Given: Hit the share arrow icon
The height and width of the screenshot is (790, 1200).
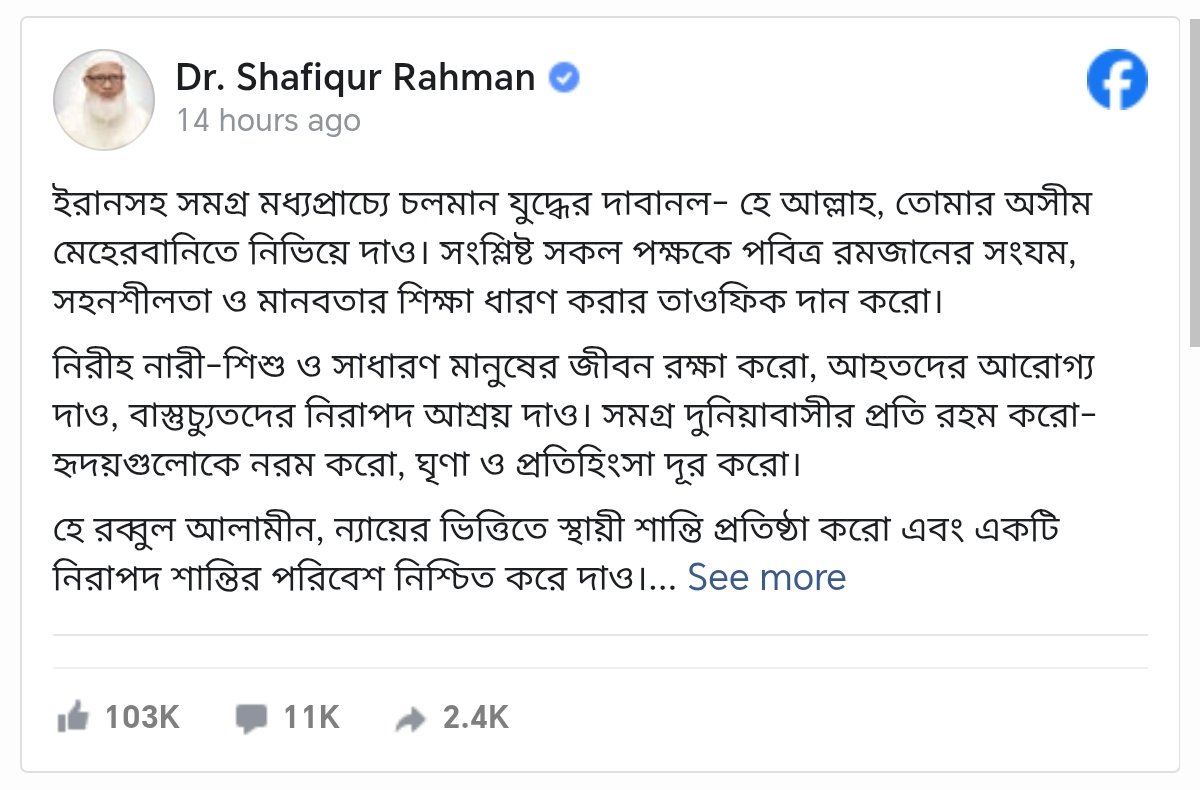Looking at the screenshot, I should click(411, 717).
